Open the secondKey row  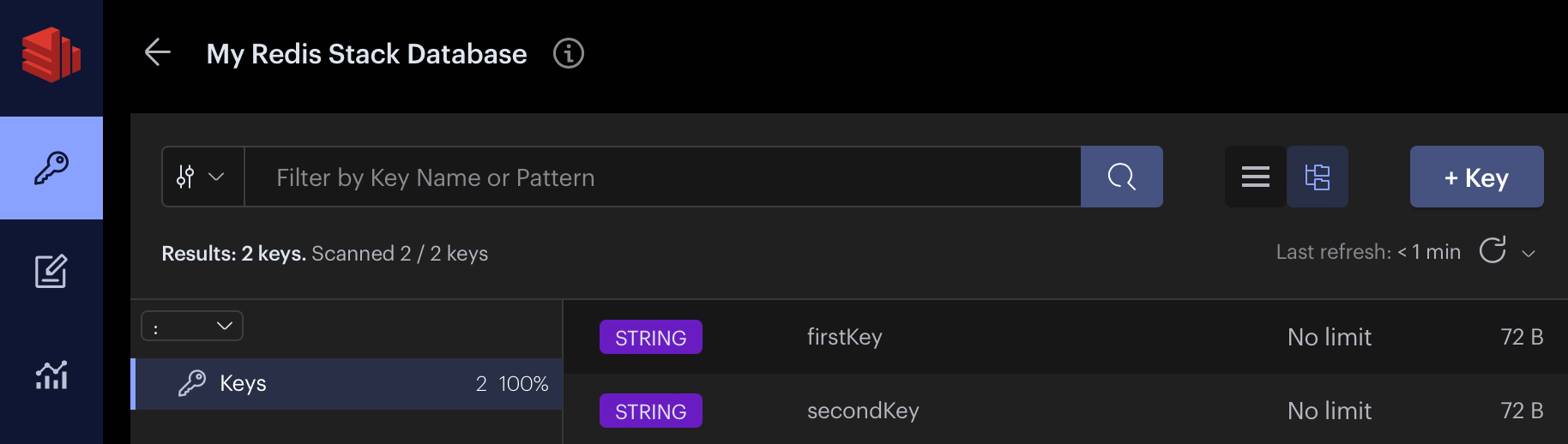click(862, 411)
